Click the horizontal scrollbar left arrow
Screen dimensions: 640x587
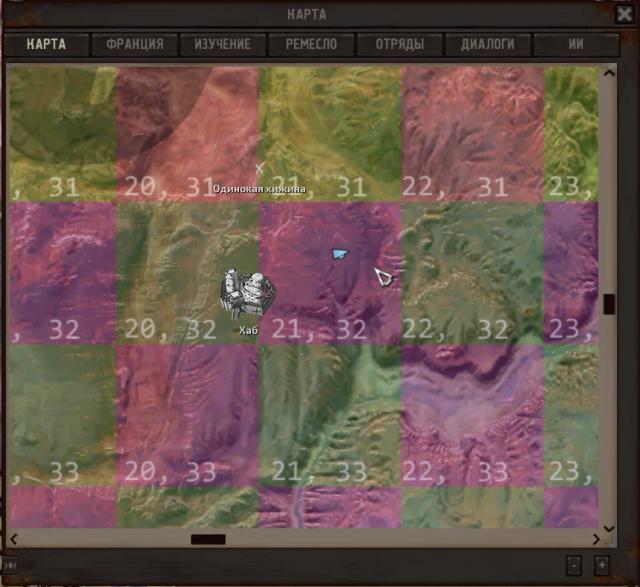point(16,540)
